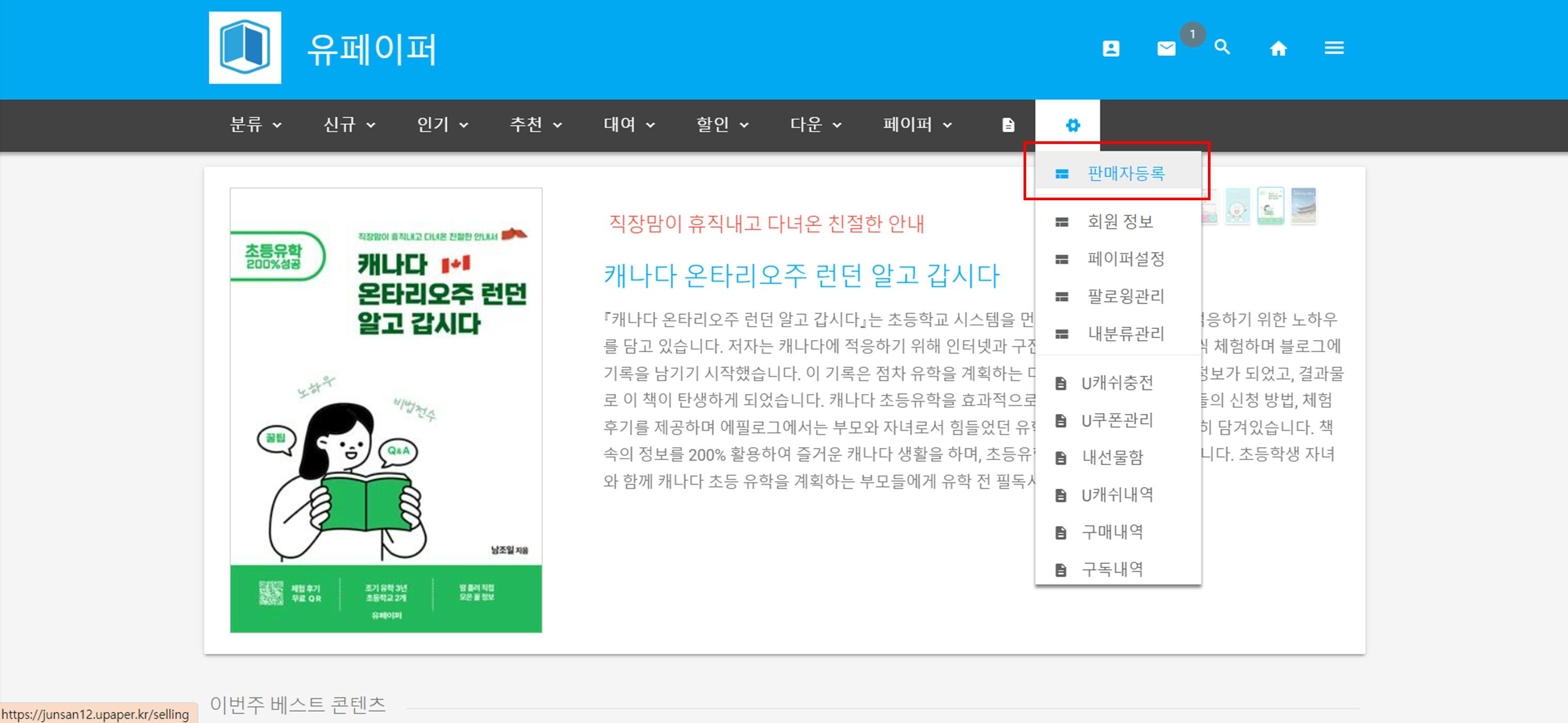Choose 회원 정보 from menu
The image size is (1568, 723).
click(1119, 222)
